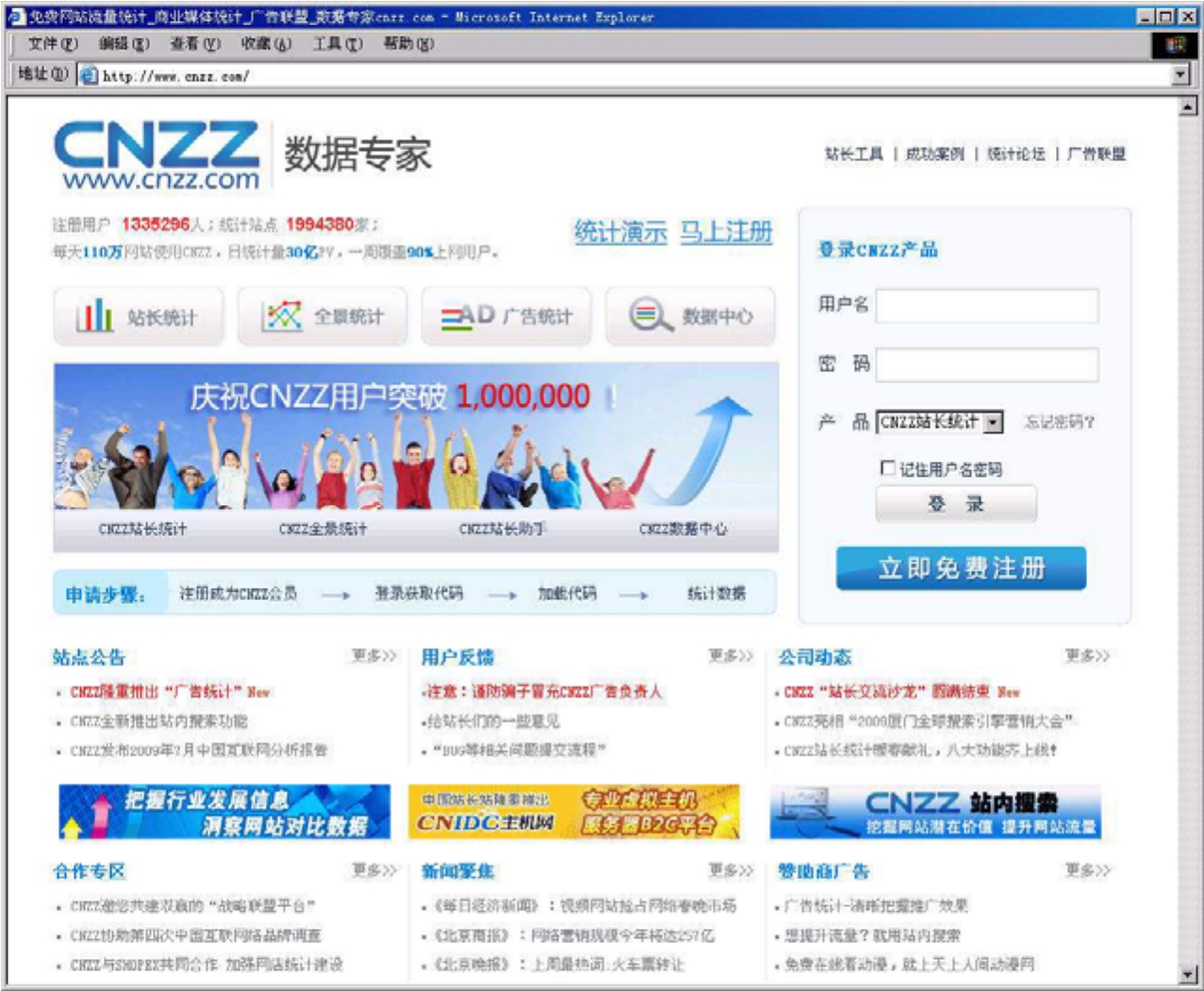Open 统计论坛 top navigation link
Viewport: 1204px width, 991px height.
coord(1016,154)
